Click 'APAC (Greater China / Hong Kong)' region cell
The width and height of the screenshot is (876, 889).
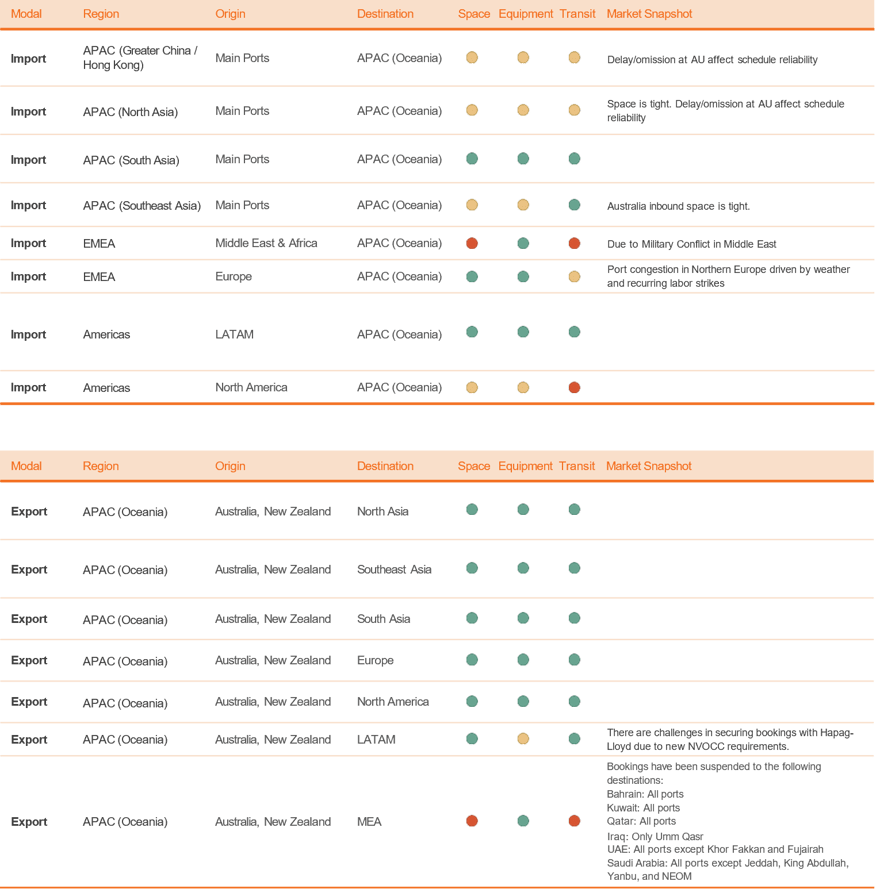(140, 58)
